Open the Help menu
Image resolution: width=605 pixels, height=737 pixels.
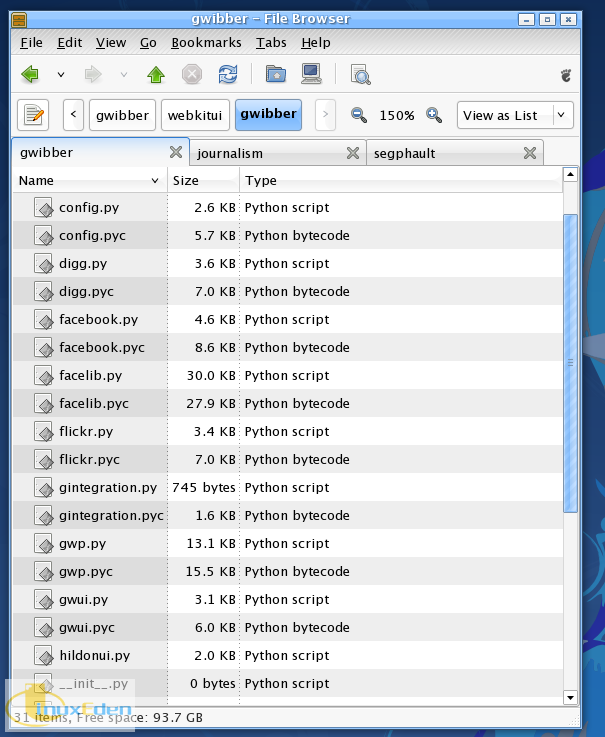pos(316,43)
